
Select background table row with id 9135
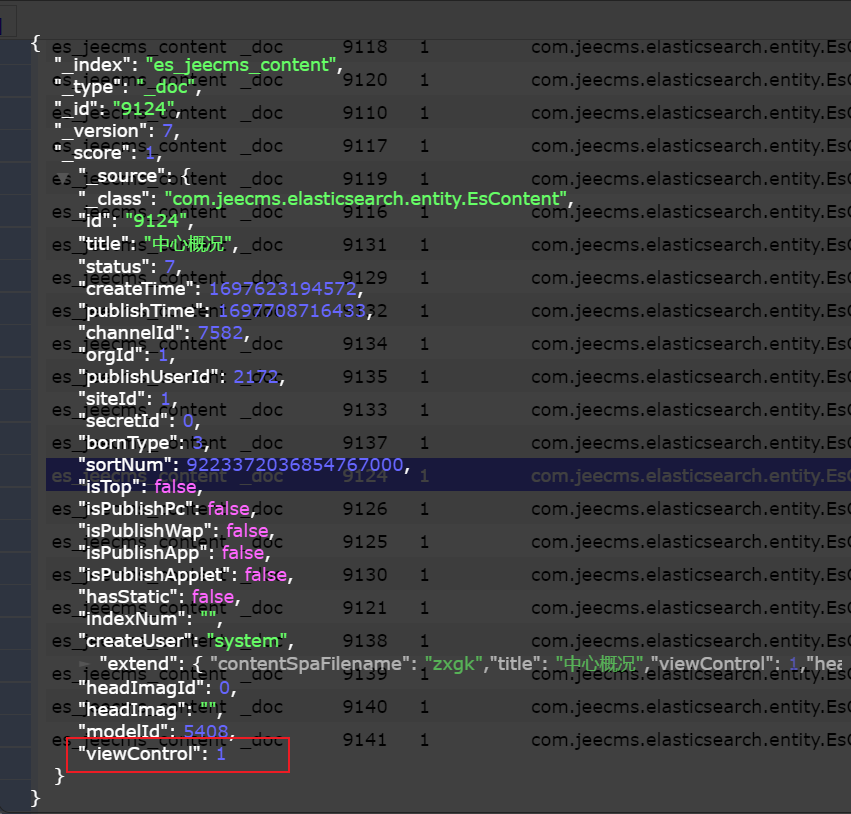pyautogui.click(x=448, y=377)
